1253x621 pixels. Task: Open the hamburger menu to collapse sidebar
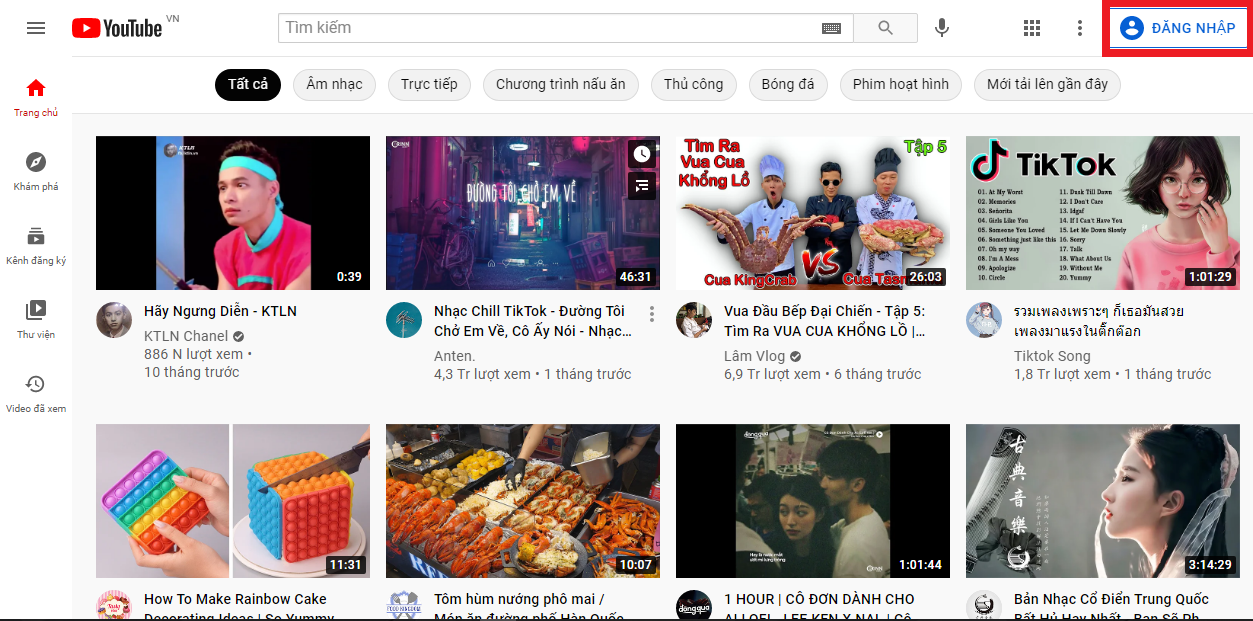click(36, 27)
